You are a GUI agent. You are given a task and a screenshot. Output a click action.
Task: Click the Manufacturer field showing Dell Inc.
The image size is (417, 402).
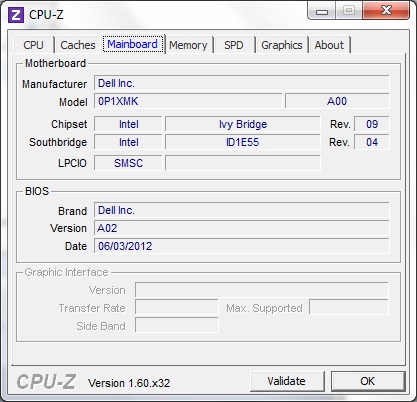click(x=242, y=83)
